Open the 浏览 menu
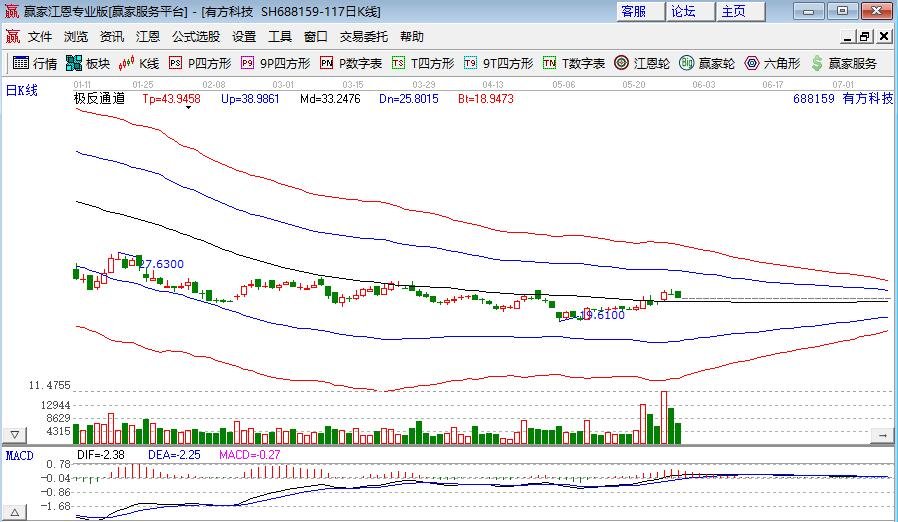Image resolution: width=898 pixels, height=522 pixels. (76, 37)
